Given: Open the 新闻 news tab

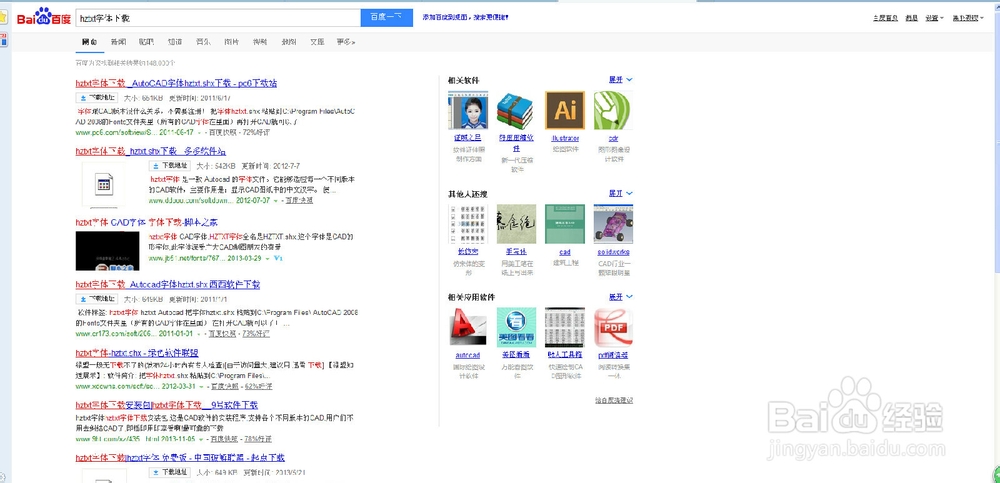Looking at the screenshot, I should 118,42.
